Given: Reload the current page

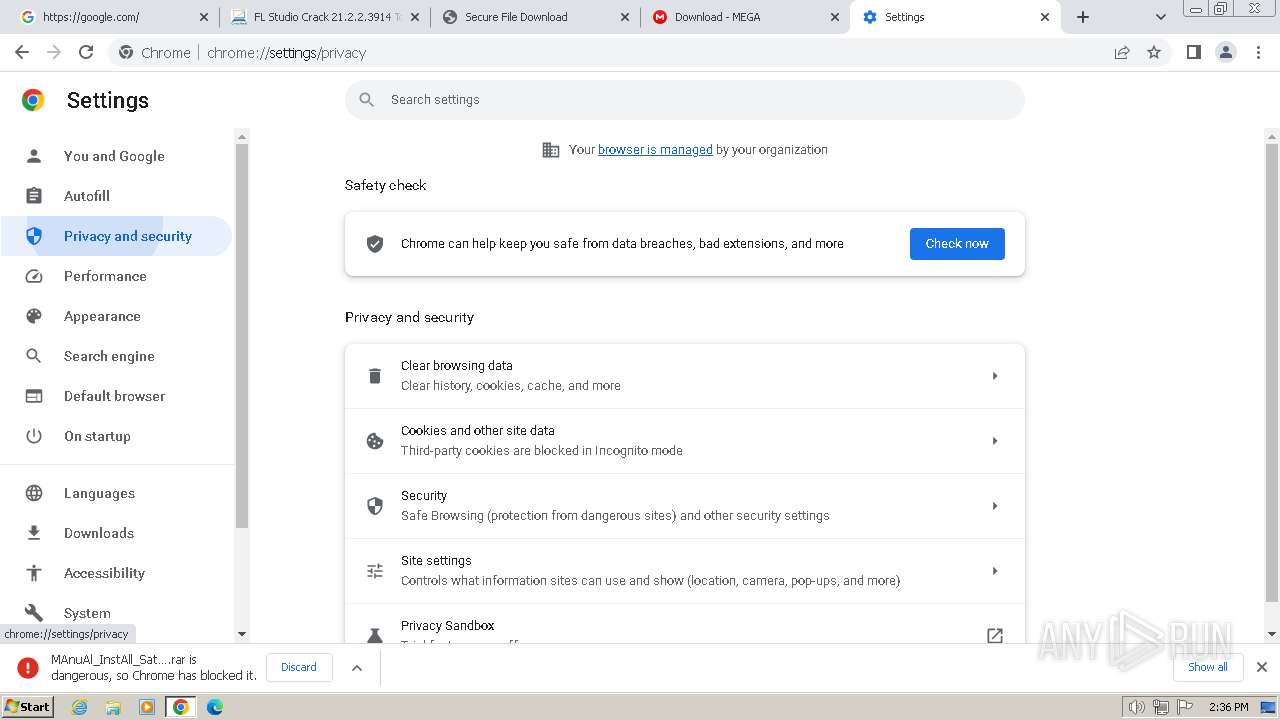Looking at the screenshot, I should [86, 53].
